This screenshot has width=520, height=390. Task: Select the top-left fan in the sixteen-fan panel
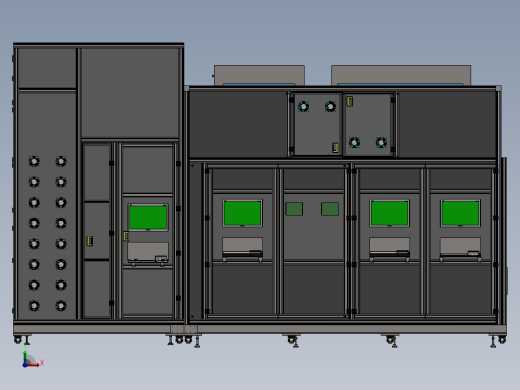[34, 161]
